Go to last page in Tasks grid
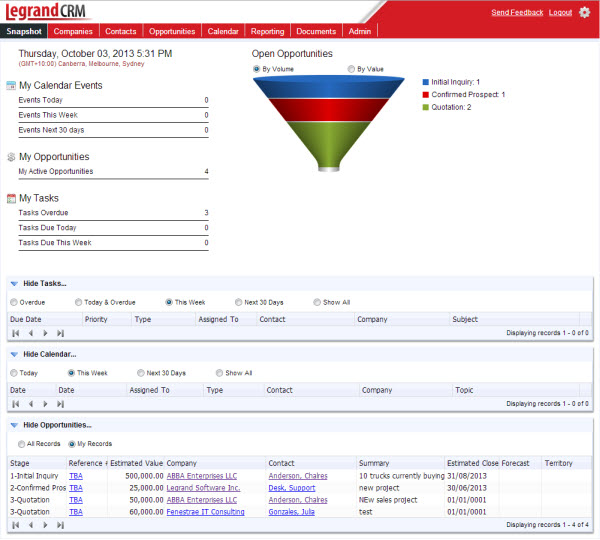Viewport: 600px width, 540px height. click(x=60, y=333)
